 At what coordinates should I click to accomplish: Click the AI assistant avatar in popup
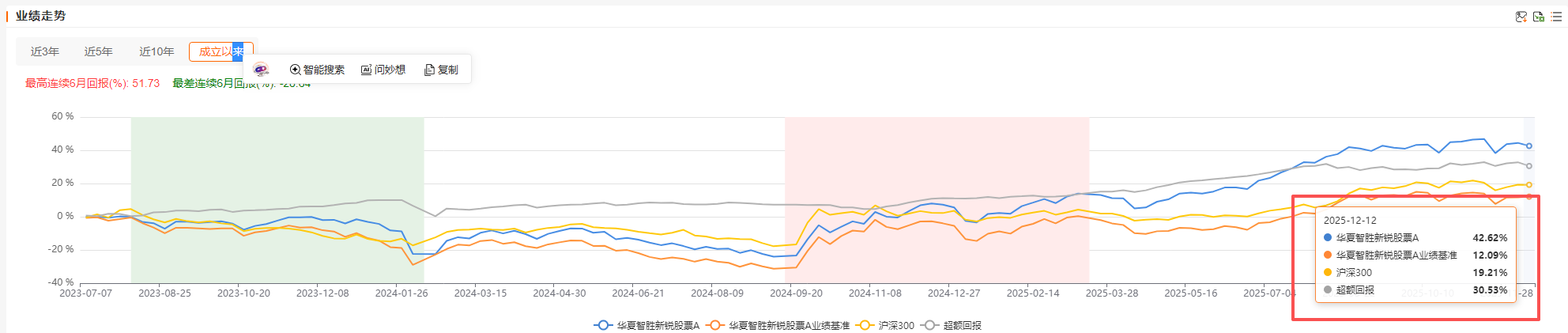tap(261, 70)
